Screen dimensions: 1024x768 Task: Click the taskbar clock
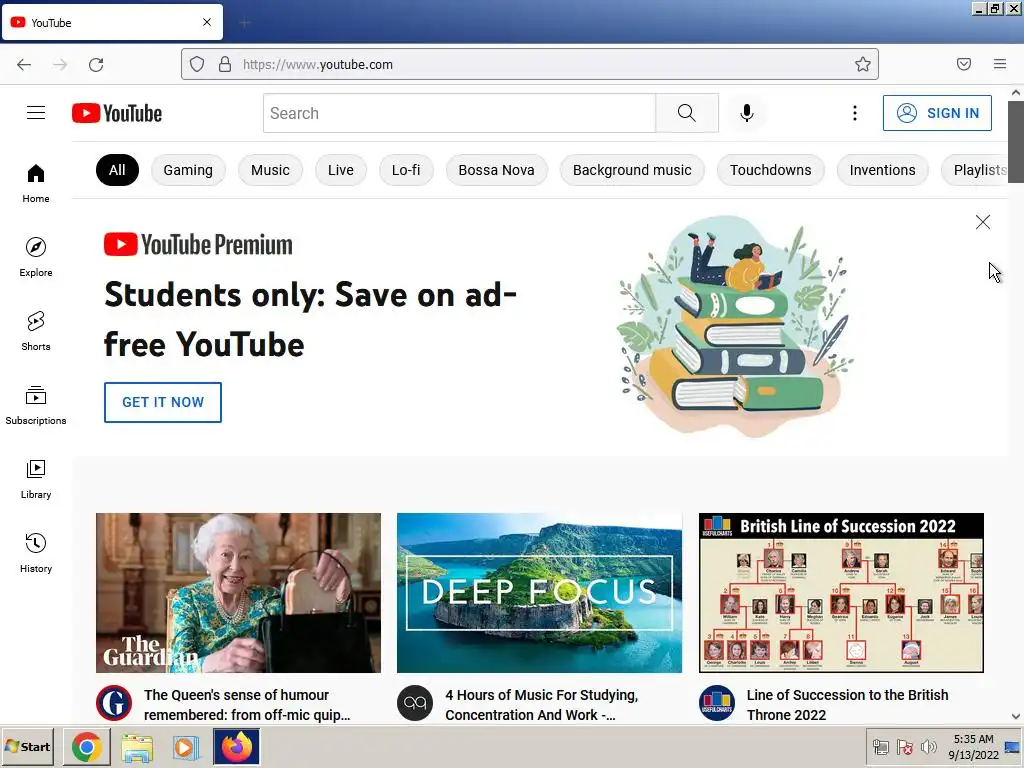974,746
